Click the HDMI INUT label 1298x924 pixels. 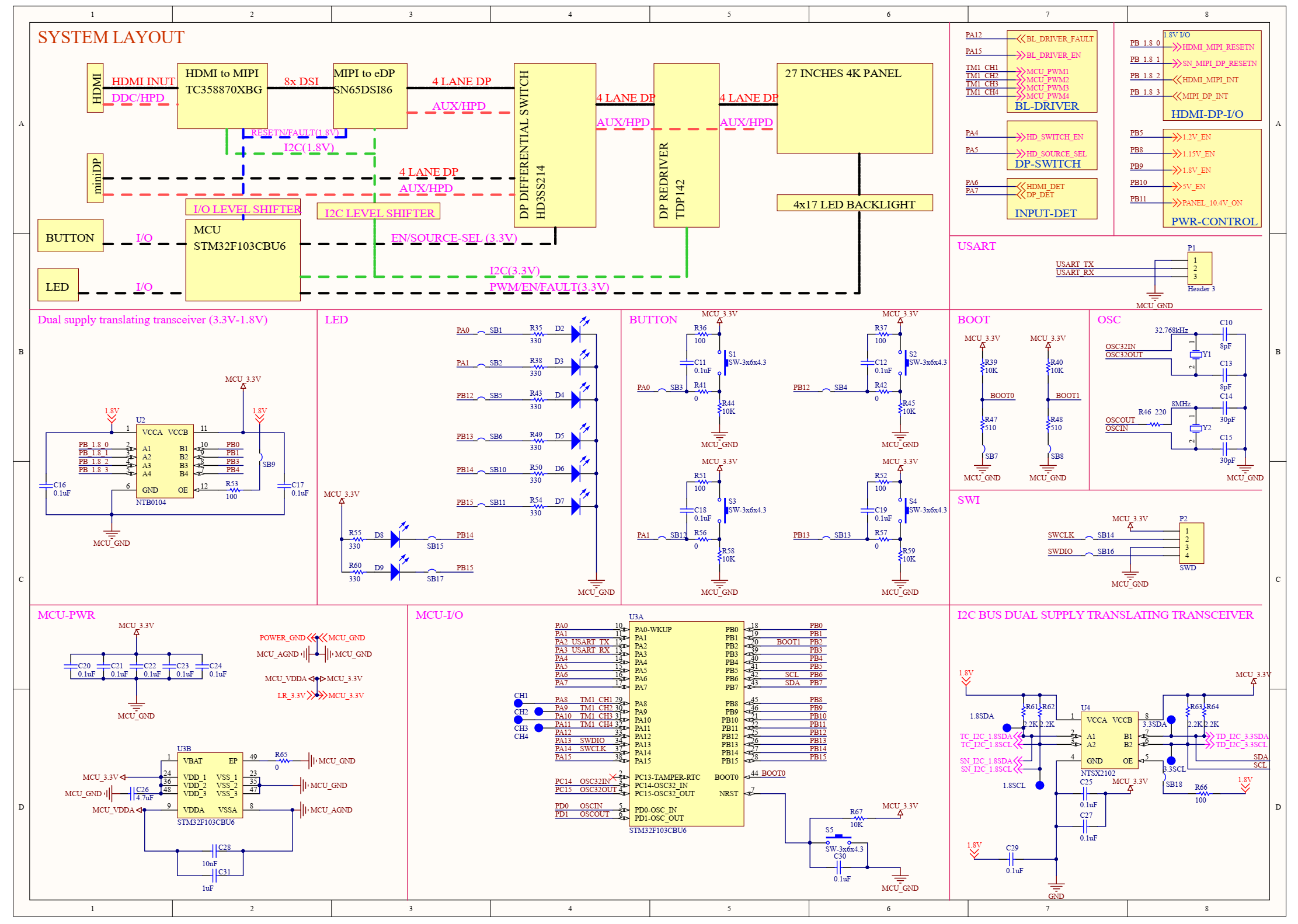point(143,81)
